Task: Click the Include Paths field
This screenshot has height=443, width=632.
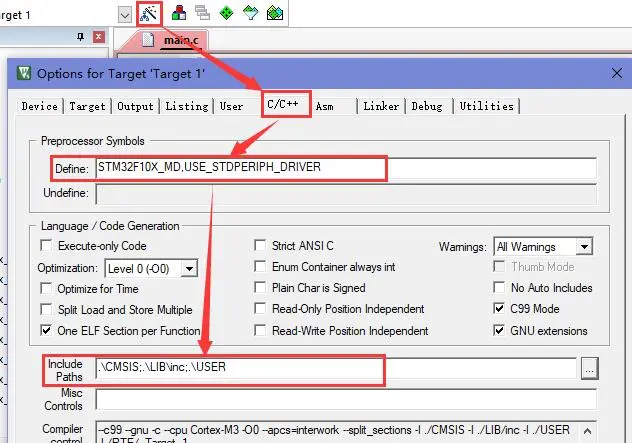Action: coord(336,368)
